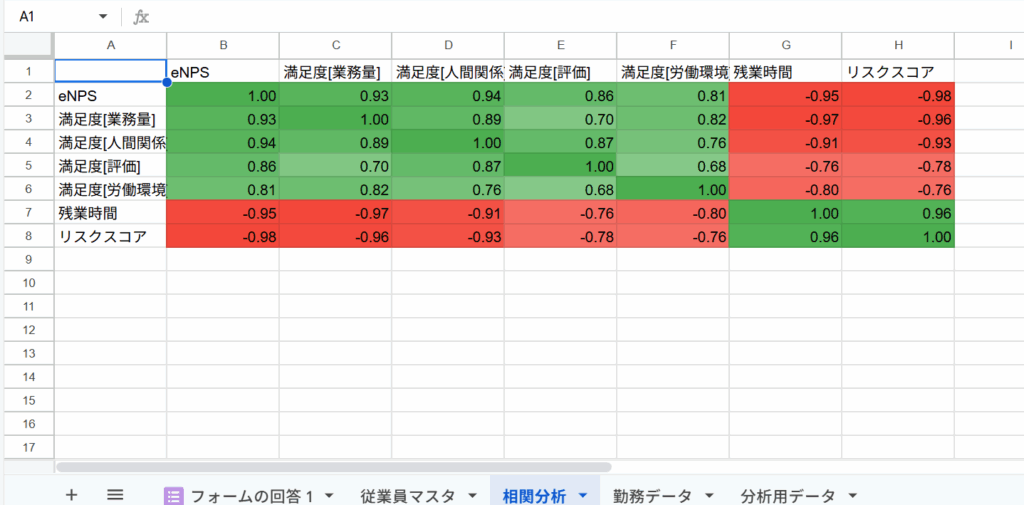
Task: Select the 相関分析 sheet tab
Action: click(534, 496)
